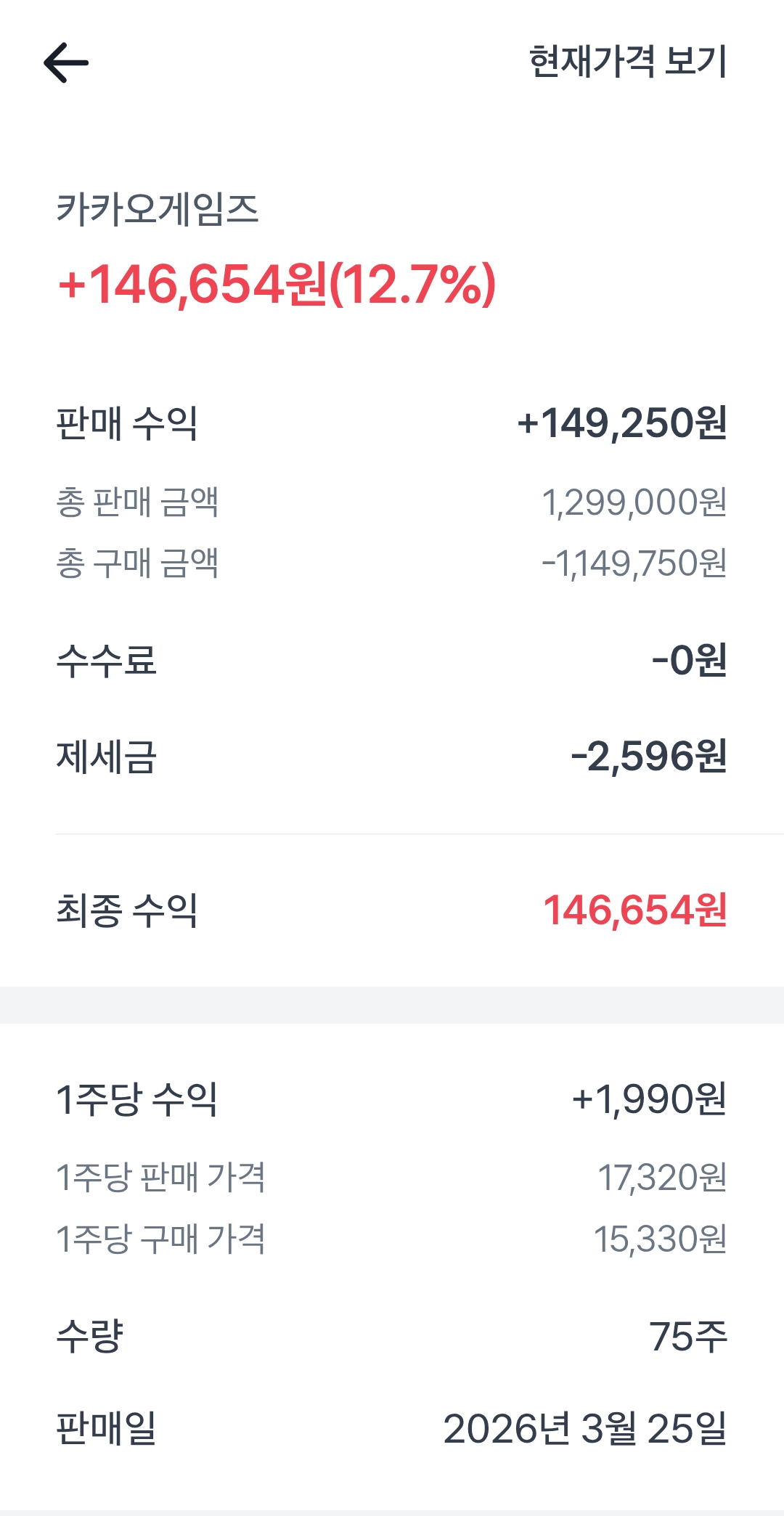Tap the 판매 수익 row label
The width and height of the screenshot is (784, 1516).
click(x=127, y=423)
